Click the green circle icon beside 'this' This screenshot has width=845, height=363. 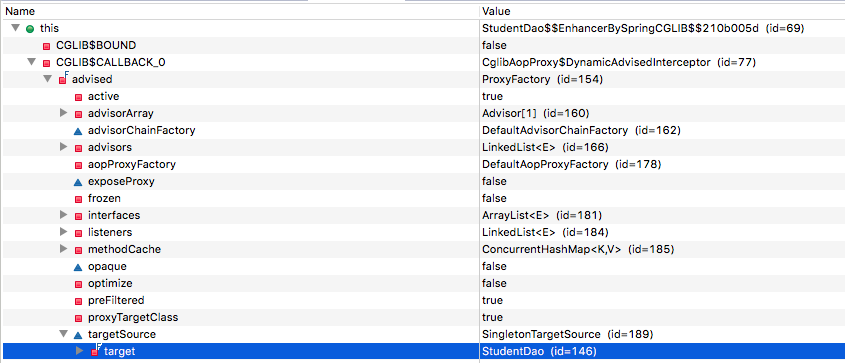[x=30, y=29]
